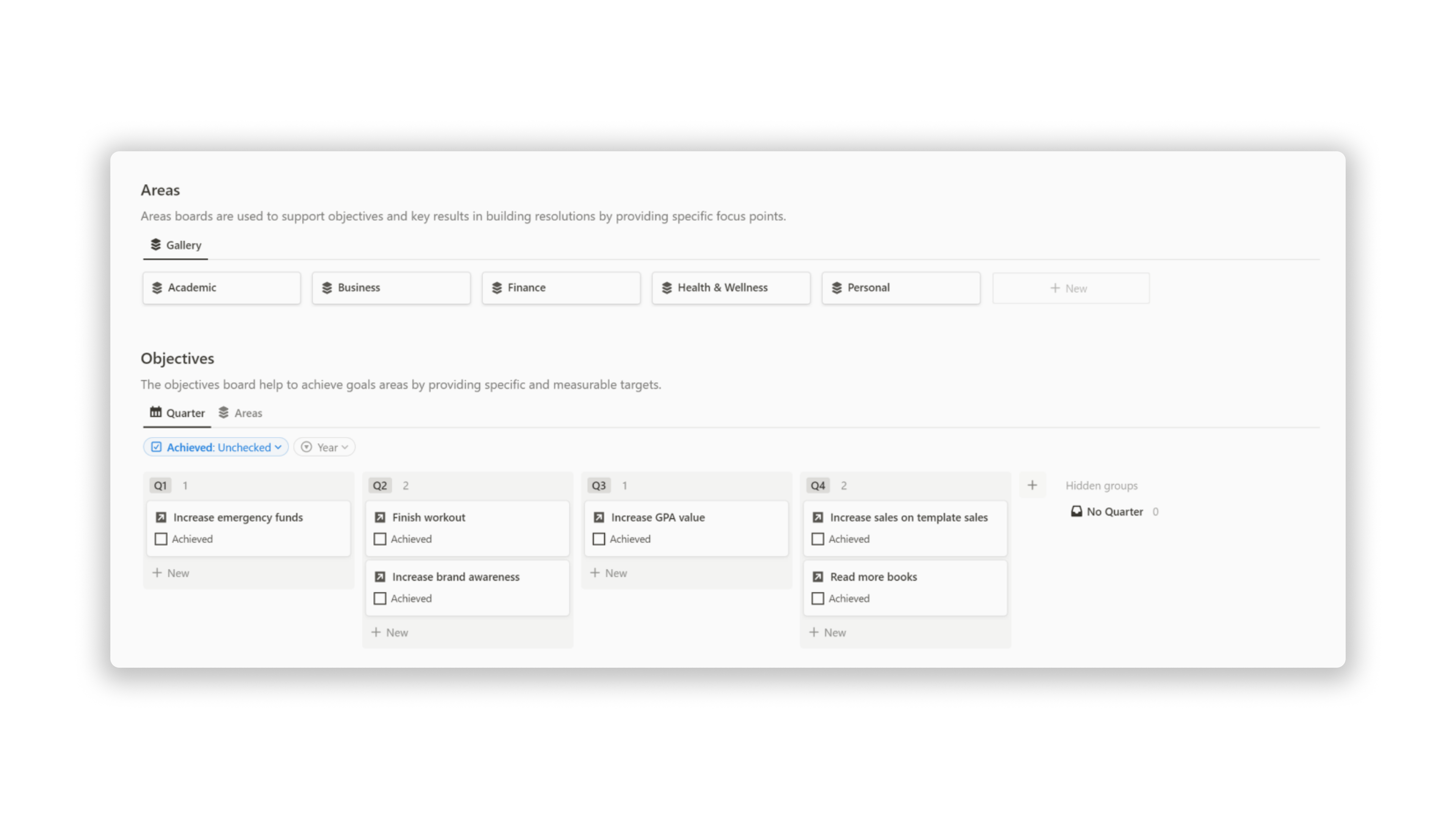The image size is (1456, 819).
Task: Open the Year filter dropdown
Action: tap(325, 447)
